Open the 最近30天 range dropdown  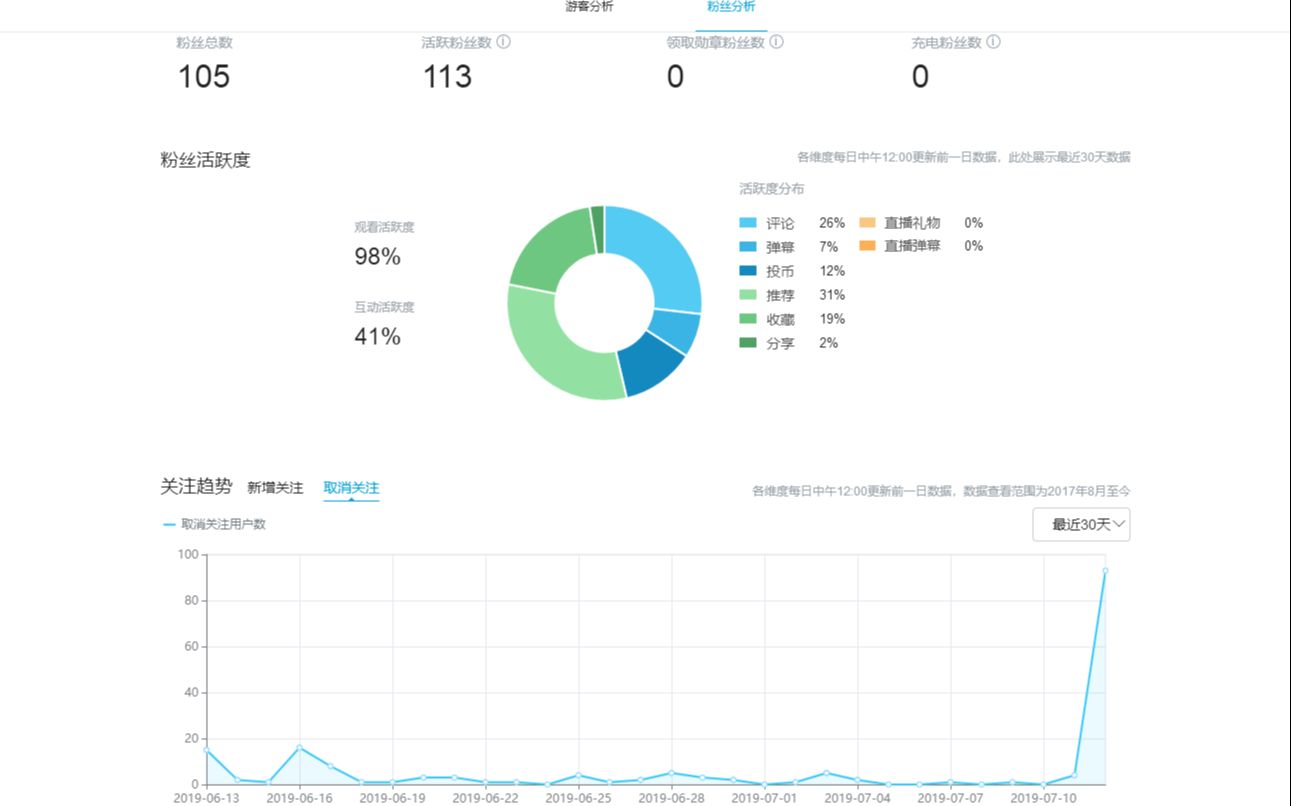[x=1081, y=524]
